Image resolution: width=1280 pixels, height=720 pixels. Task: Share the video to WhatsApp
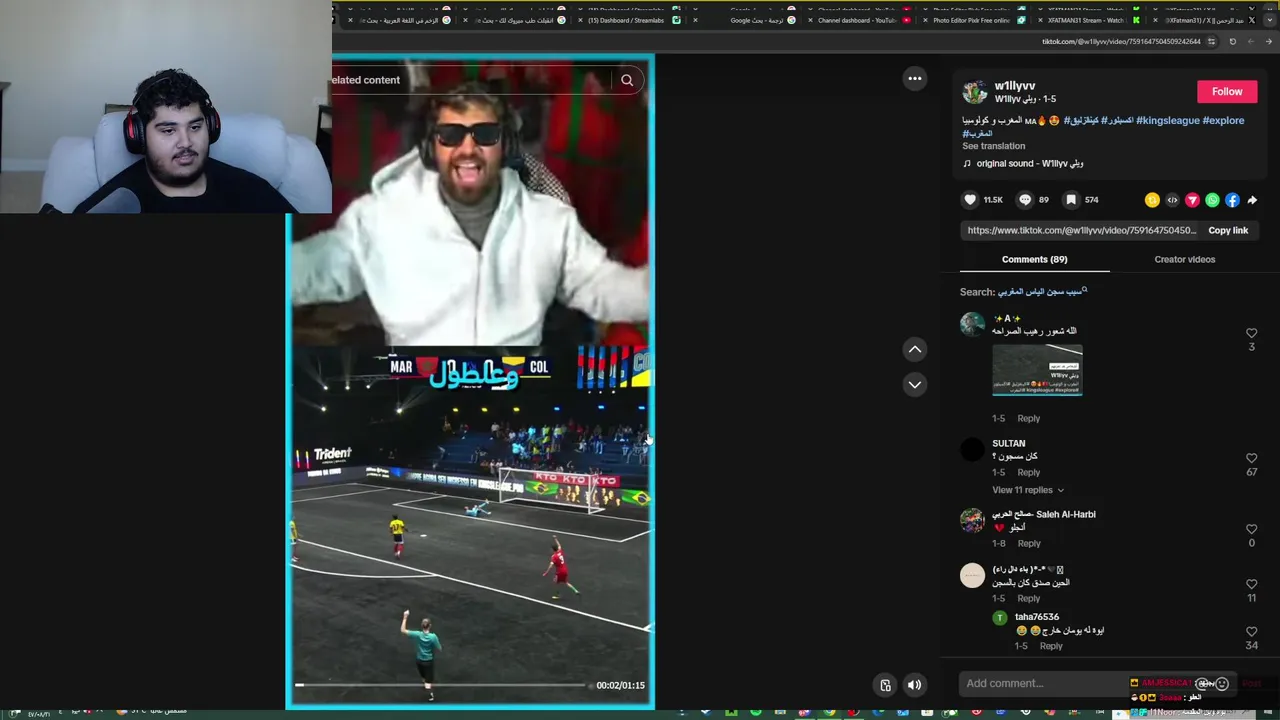(1212, 200)
